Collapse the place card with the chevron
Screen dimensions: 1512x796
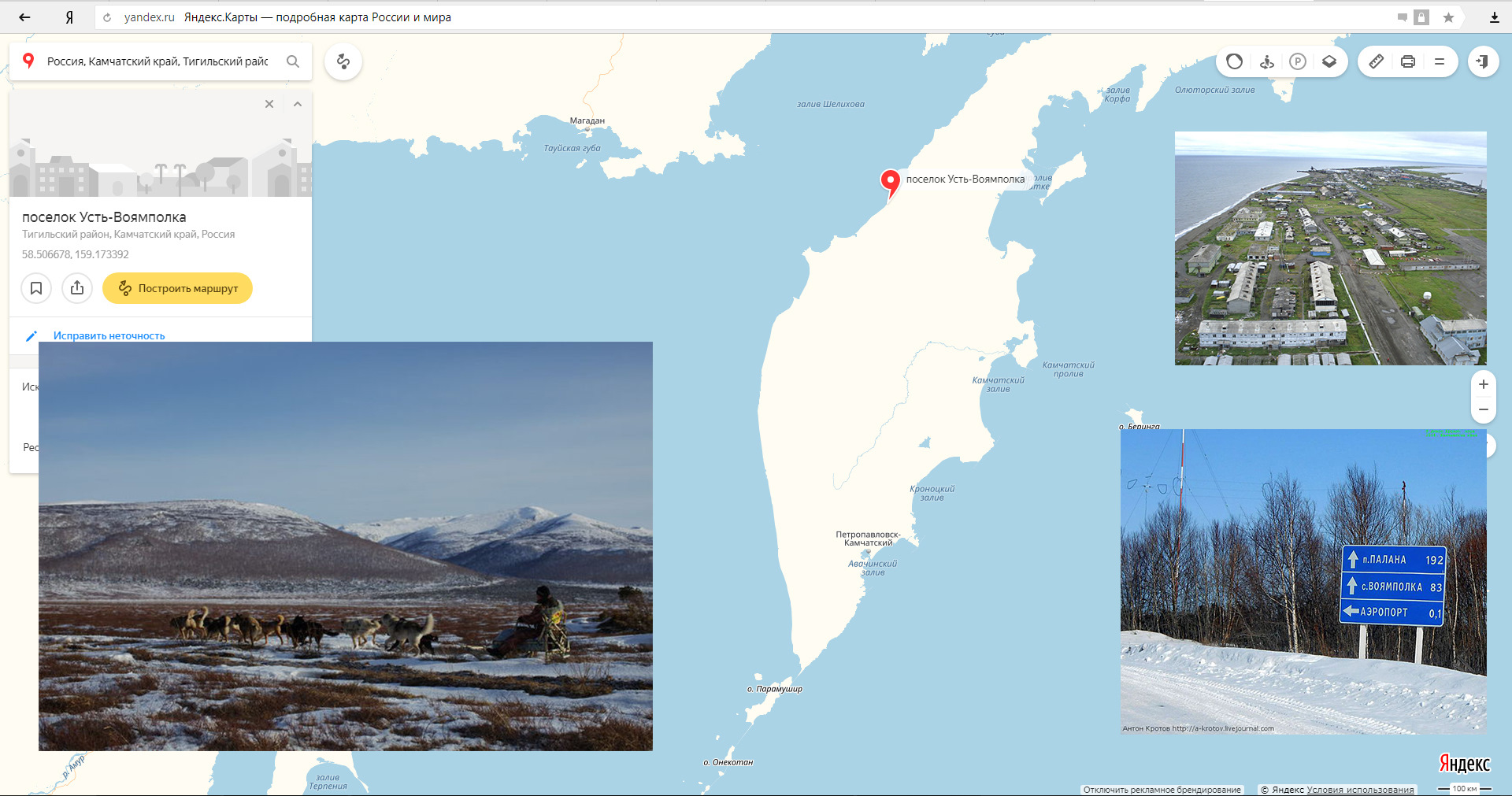[298, 104]
